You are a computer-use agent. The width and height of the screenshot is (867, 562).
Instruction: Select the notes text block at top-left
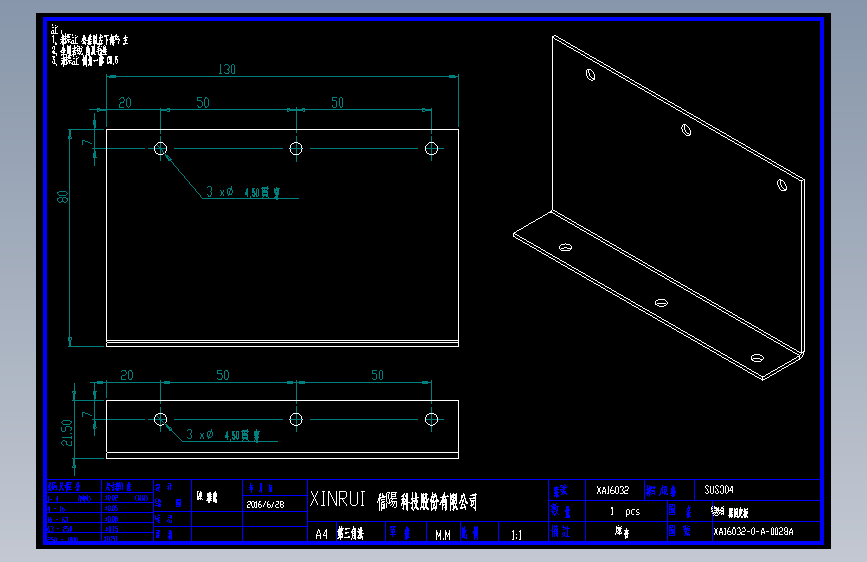coord(90,45)
